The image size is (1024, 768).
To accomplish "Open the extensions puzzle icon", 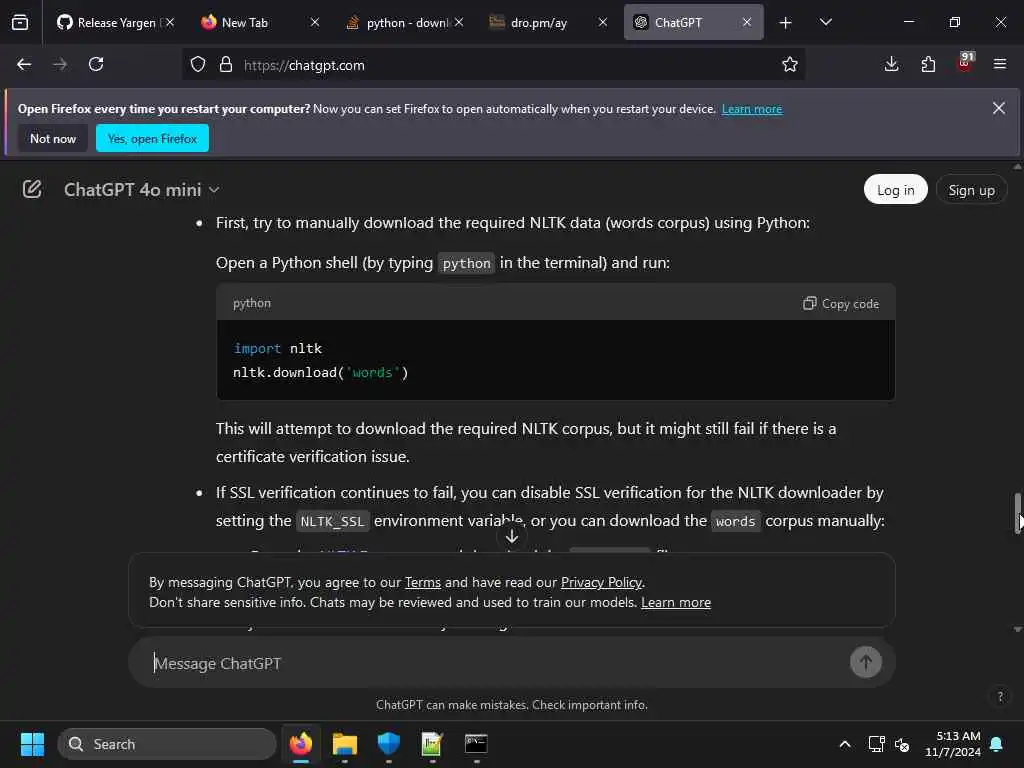I will click(928, 64).
